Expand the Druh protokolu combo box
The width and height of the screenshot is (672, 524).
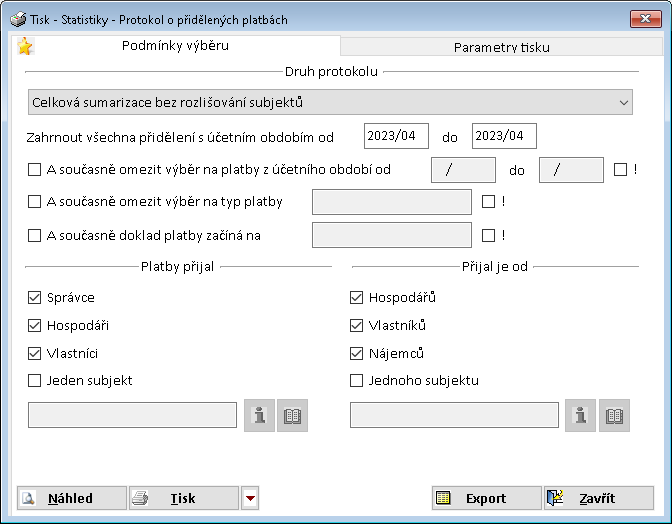[x=624, y=102]
